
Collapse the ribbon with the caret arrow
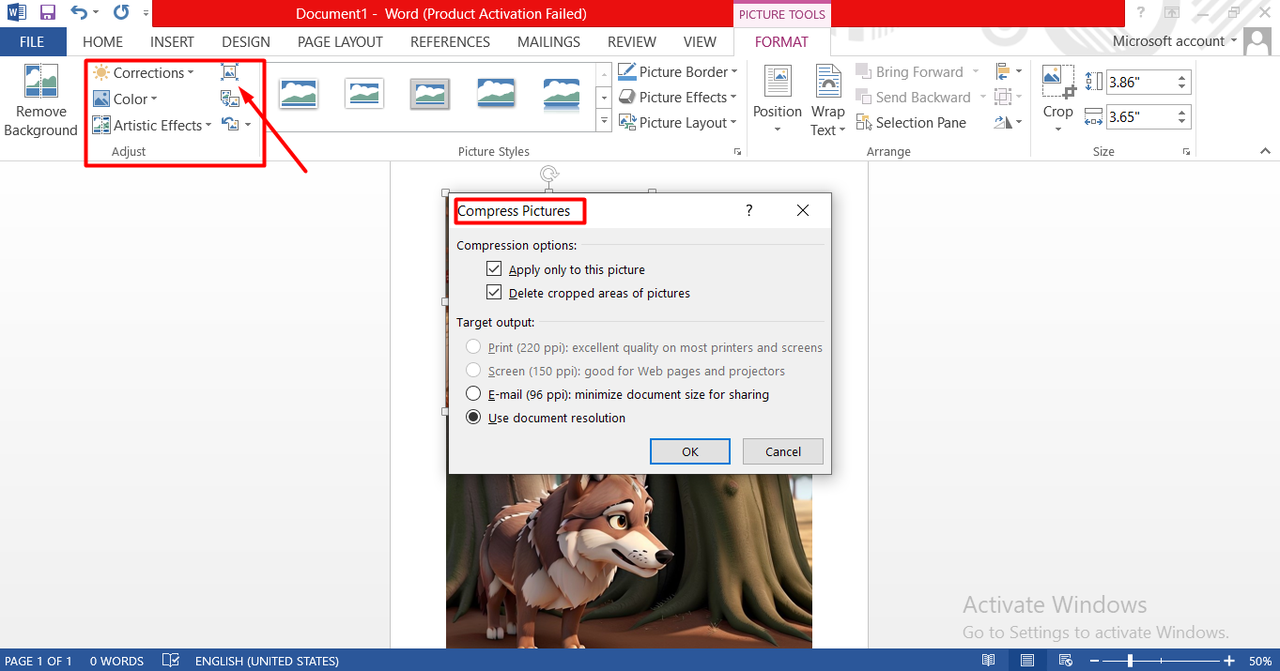pos(1264,152)
